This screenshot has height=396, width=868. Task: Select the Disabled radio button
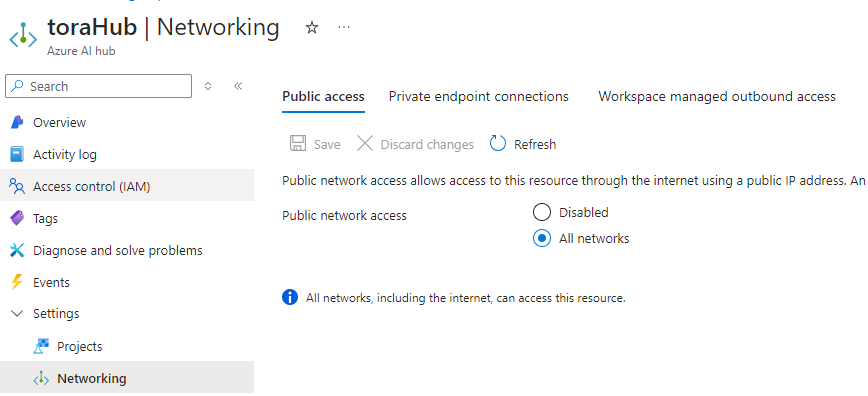click(541, 212)
